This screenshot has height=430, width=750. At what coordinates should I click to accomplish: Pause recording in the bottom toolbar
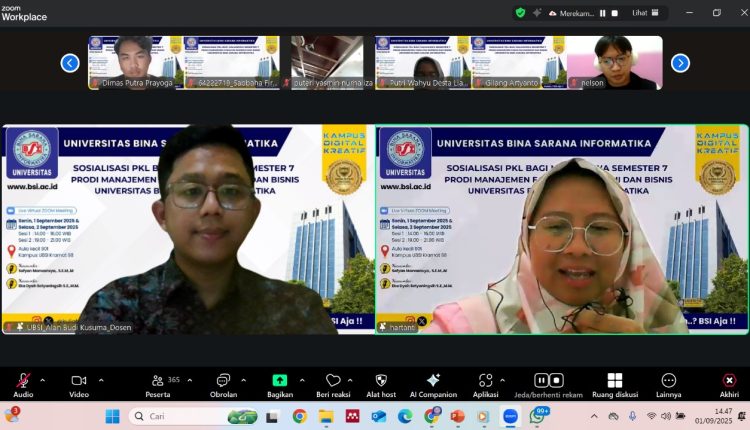(541, 380)
